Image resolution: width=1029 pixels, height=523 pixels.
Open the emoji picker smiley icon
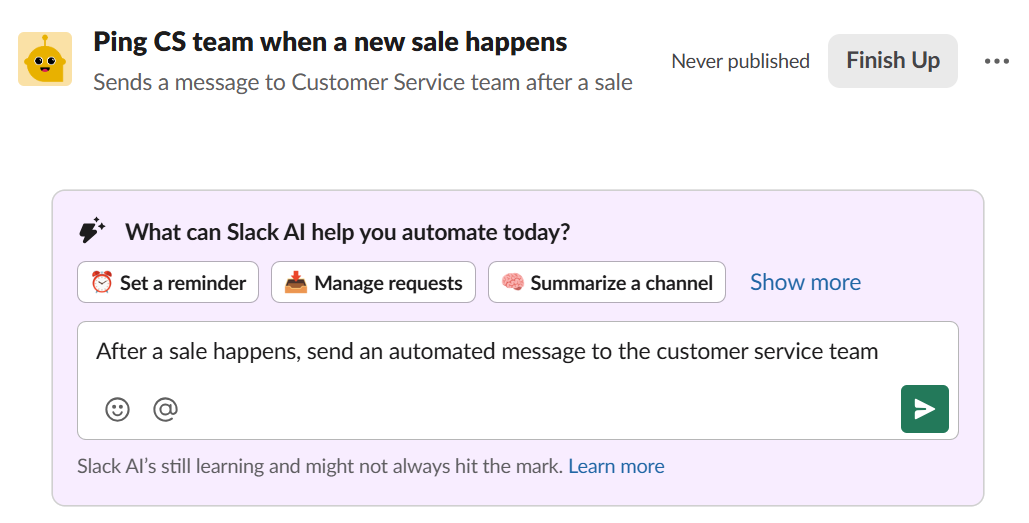pos(118,409)
